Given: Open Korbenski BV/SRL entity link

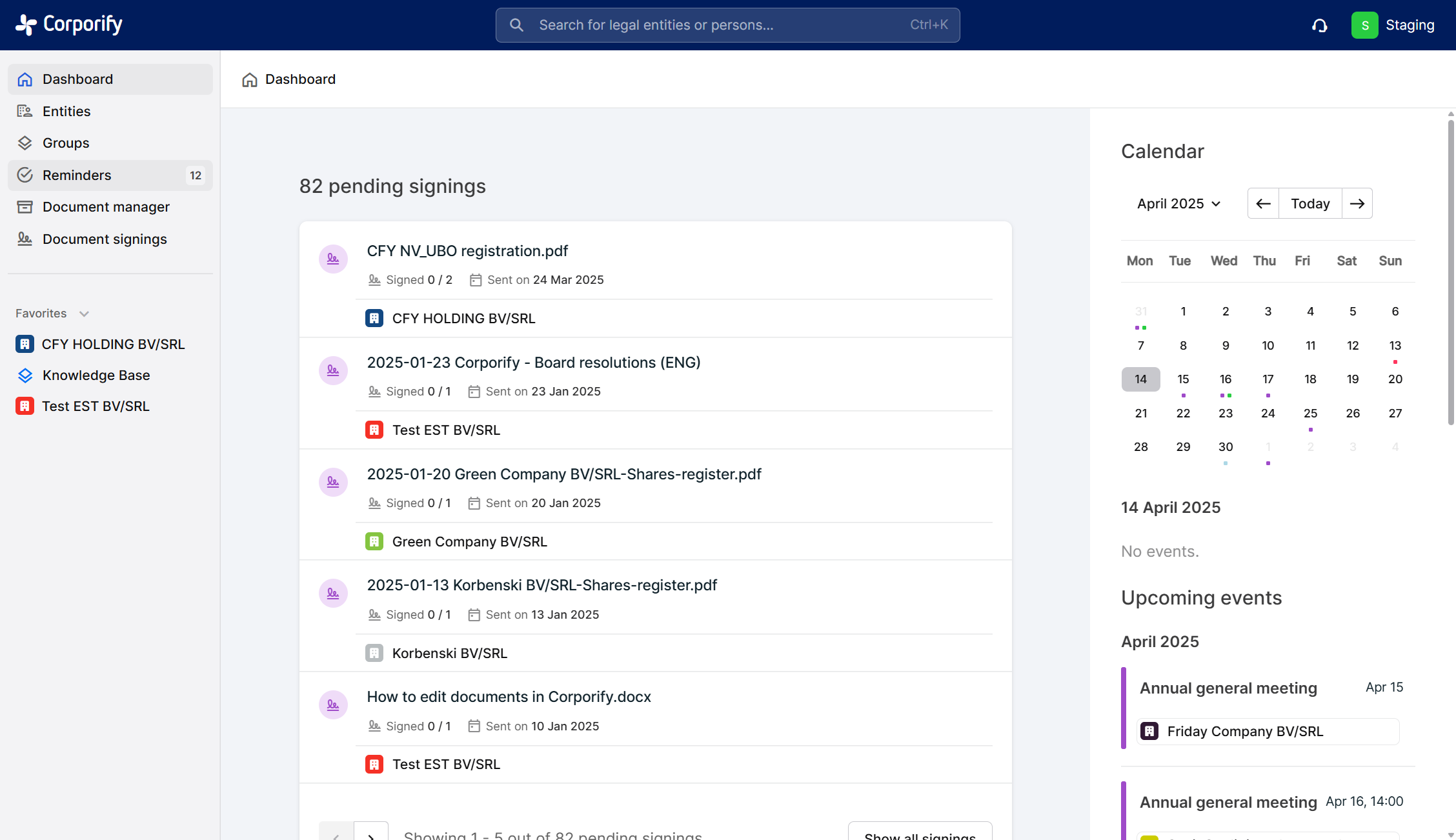Looking at the screenshot, I should coord(449,653).
